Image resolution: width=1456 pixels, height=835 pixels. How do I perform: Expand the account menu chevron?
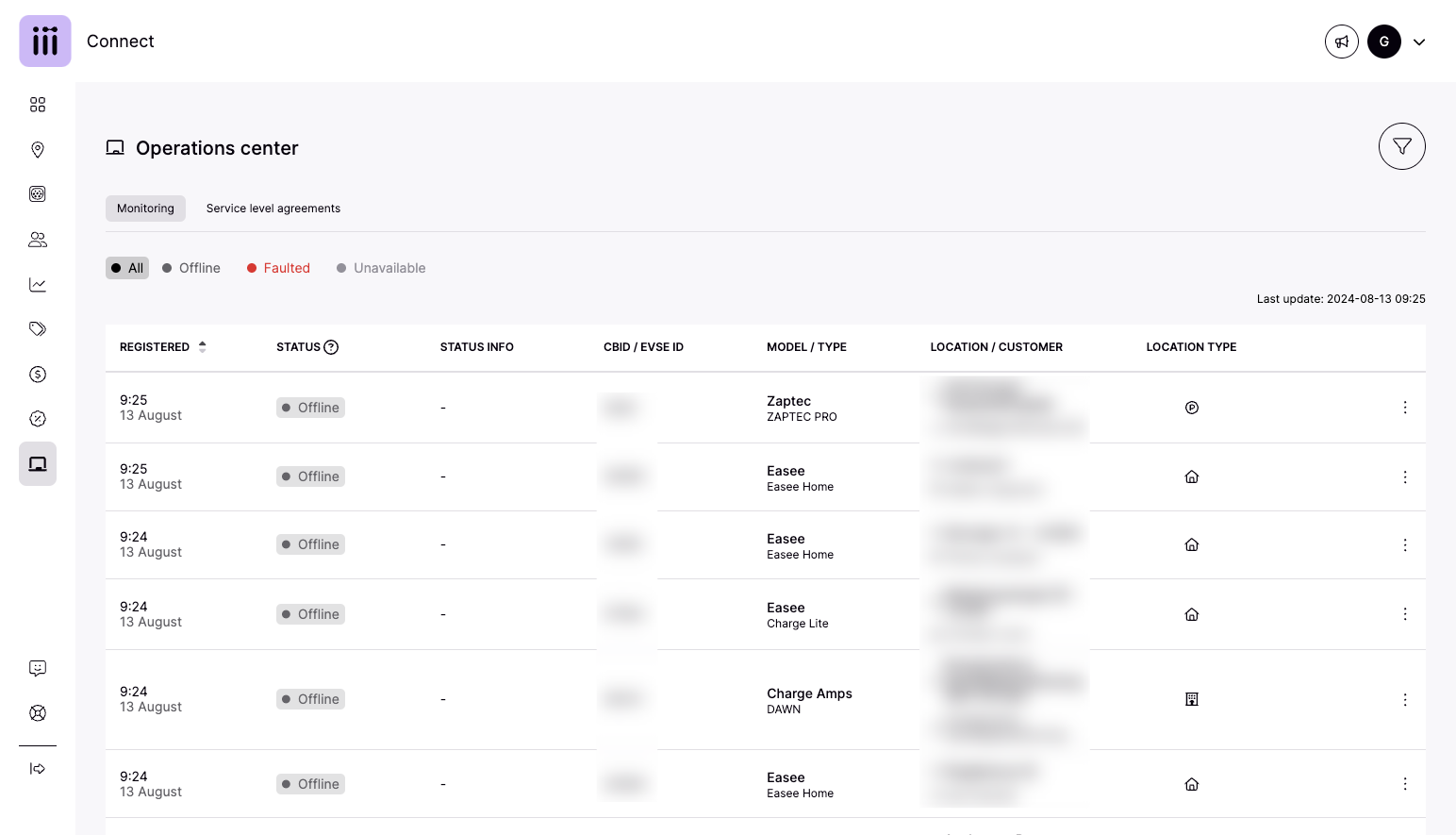click(1419, 42)
